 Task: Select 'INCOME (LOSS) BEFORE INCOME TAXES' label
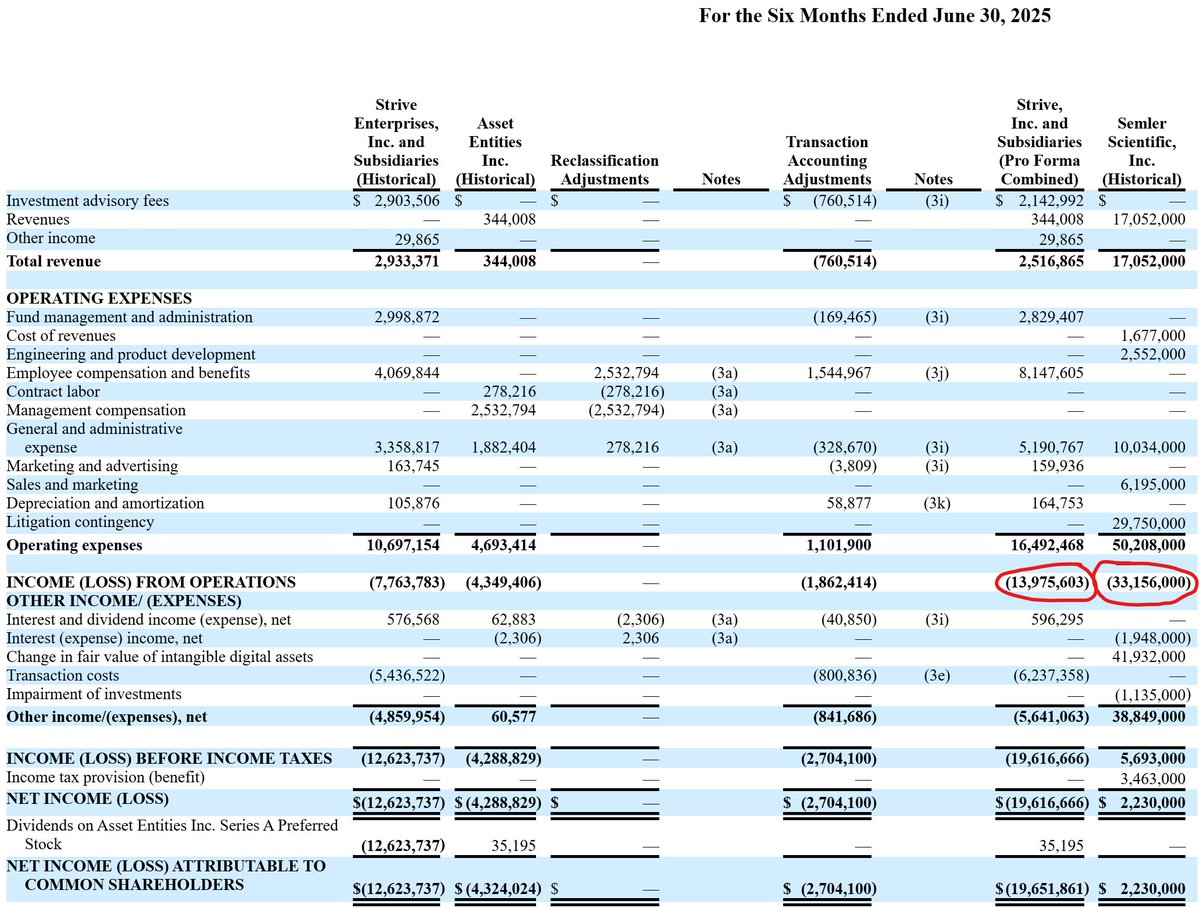169,758
